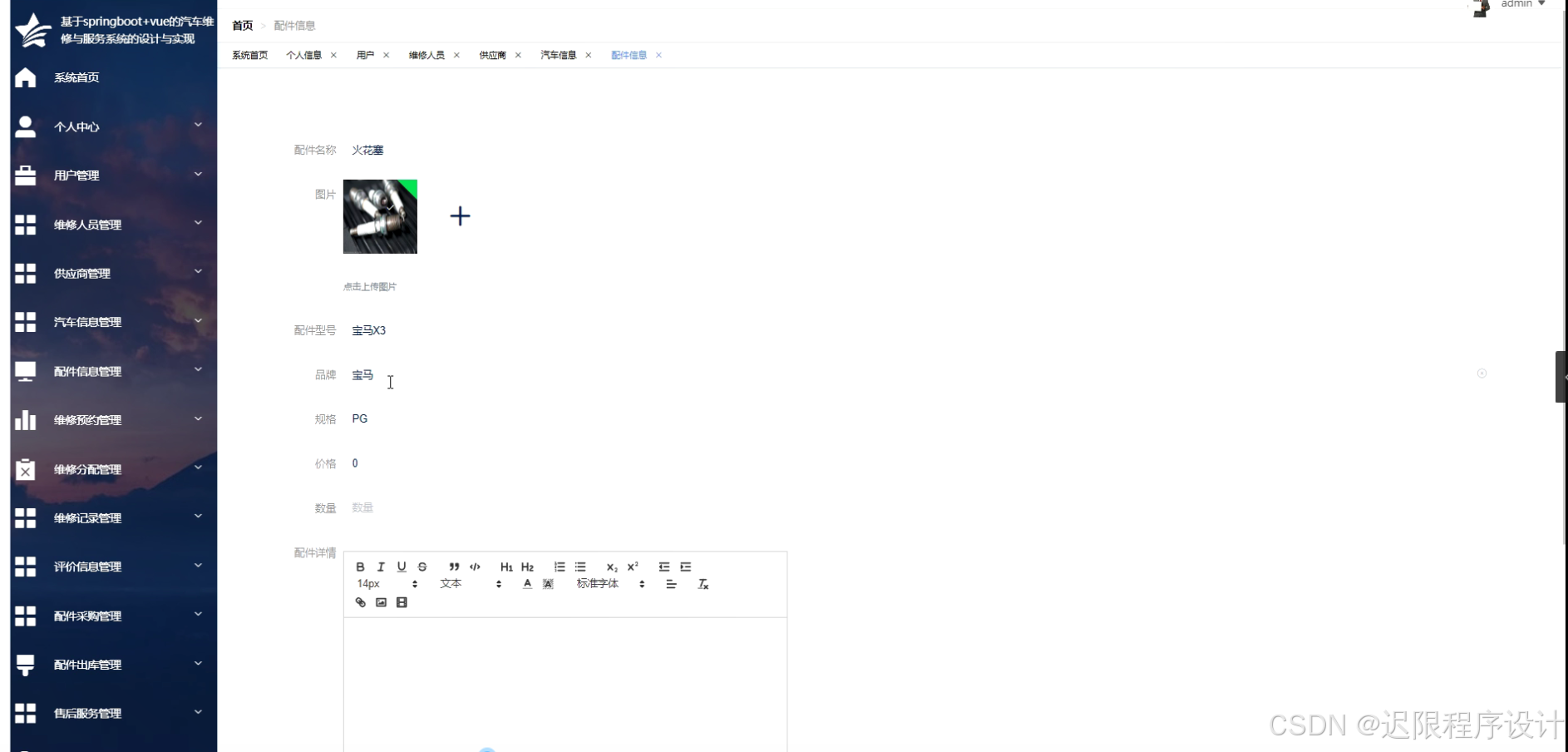The height and width of the screenshot is (752, 1568).
Task: Click the italic icon in the 配件详情 editor
Action: 380,566
